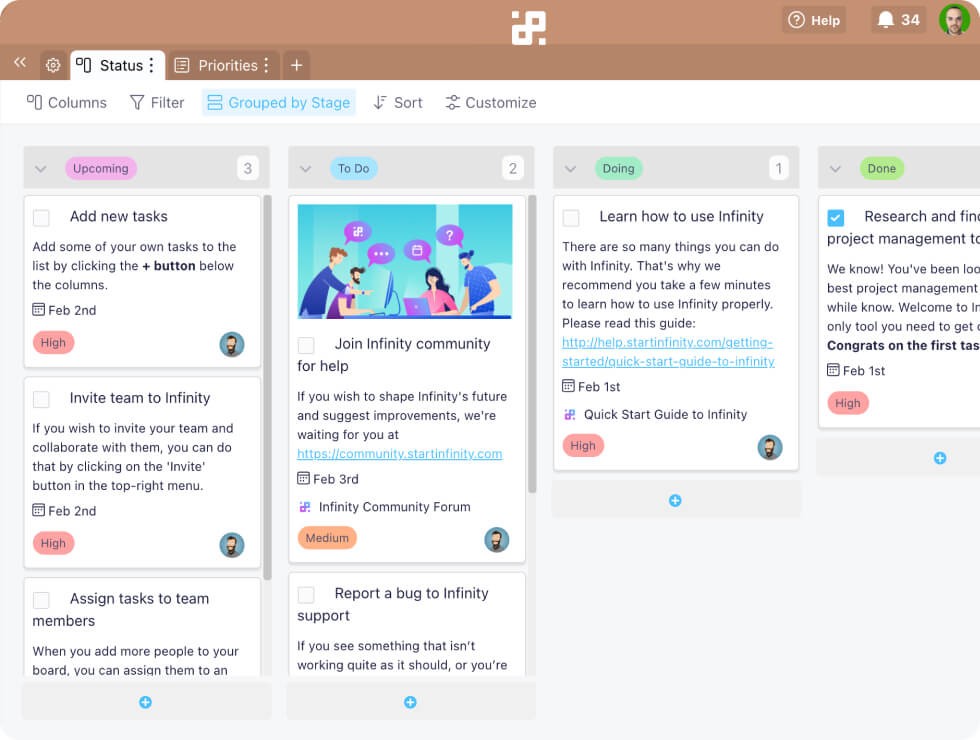Viewport: 980px width, 740px height.
Task: Click the Infinity logo in header
Action: [x=529, y=28]
